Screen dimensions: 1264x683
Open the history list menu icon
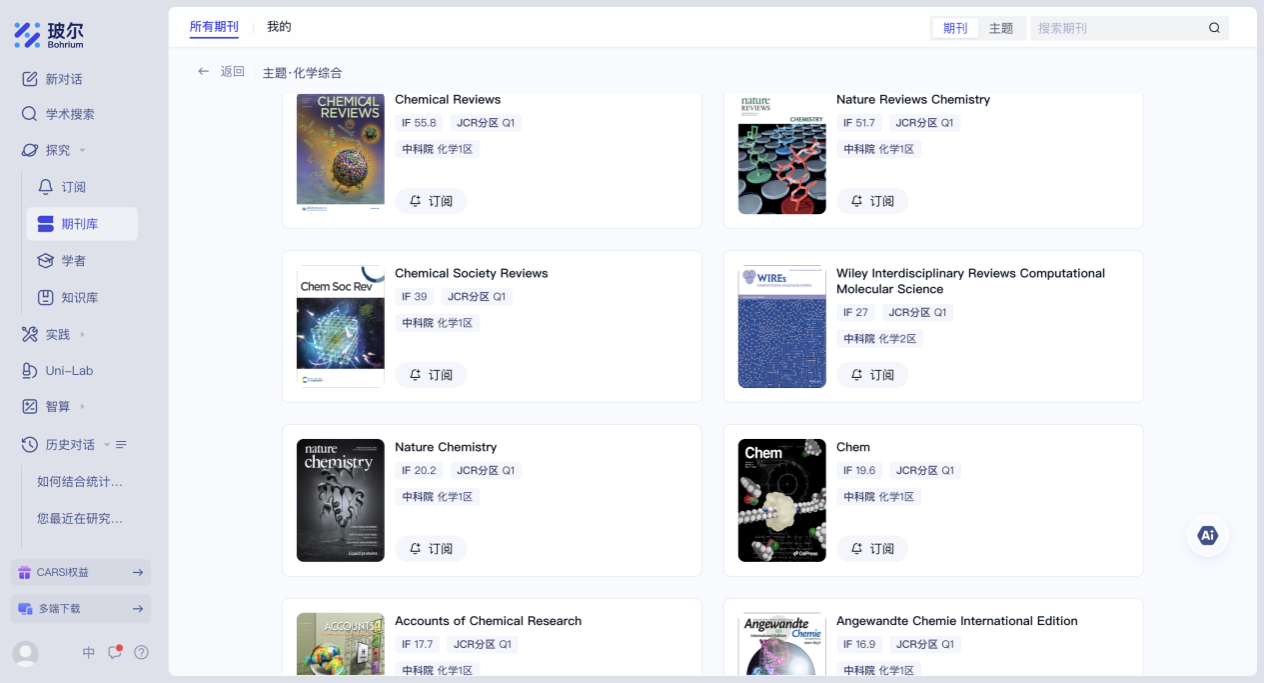click(x=121, y=444)
